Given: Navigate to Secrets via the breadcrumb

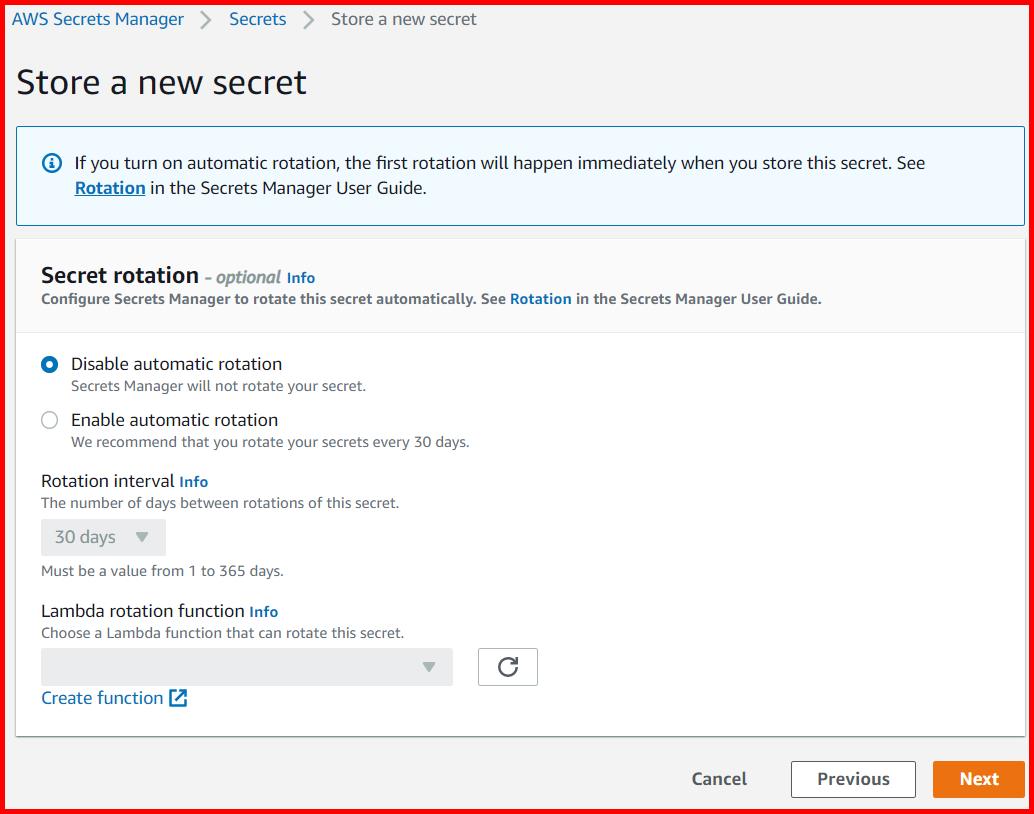Looking at the screenshot, I should pyautogui.click(x=257, y=18).
